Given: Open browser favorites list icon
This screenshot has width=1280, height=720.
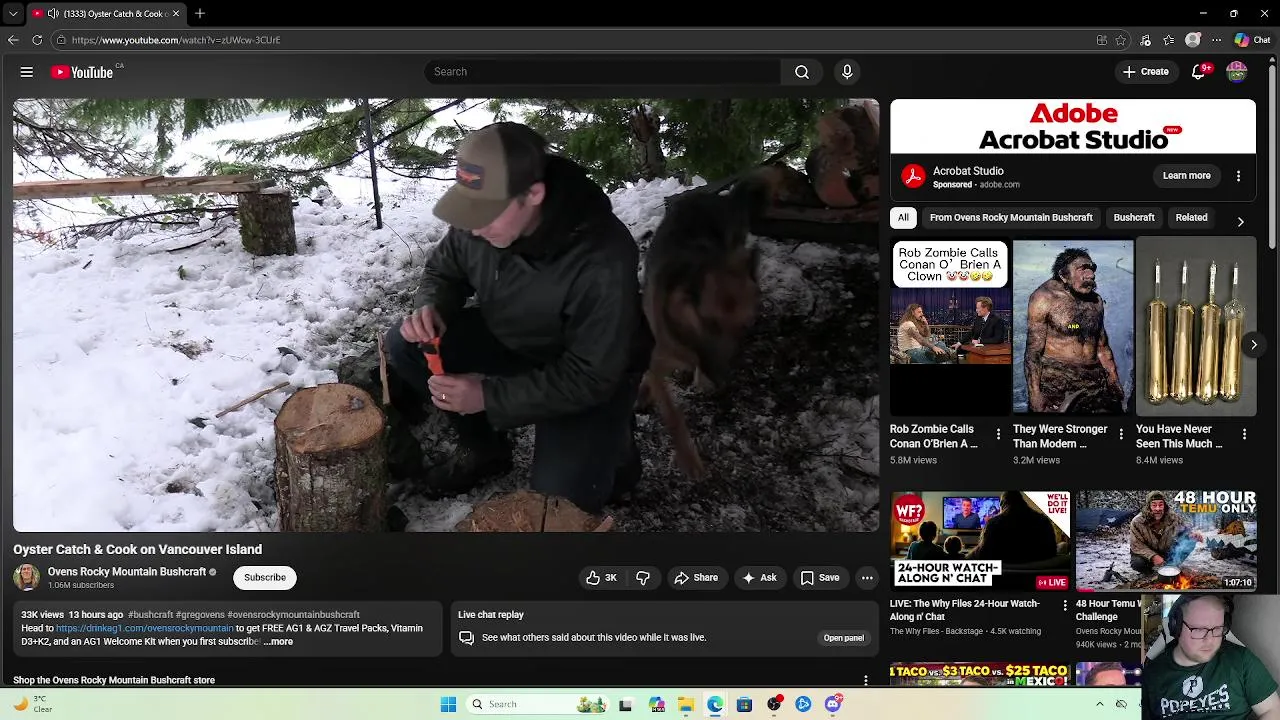Looking at the screenshot, I should 1169,40.
